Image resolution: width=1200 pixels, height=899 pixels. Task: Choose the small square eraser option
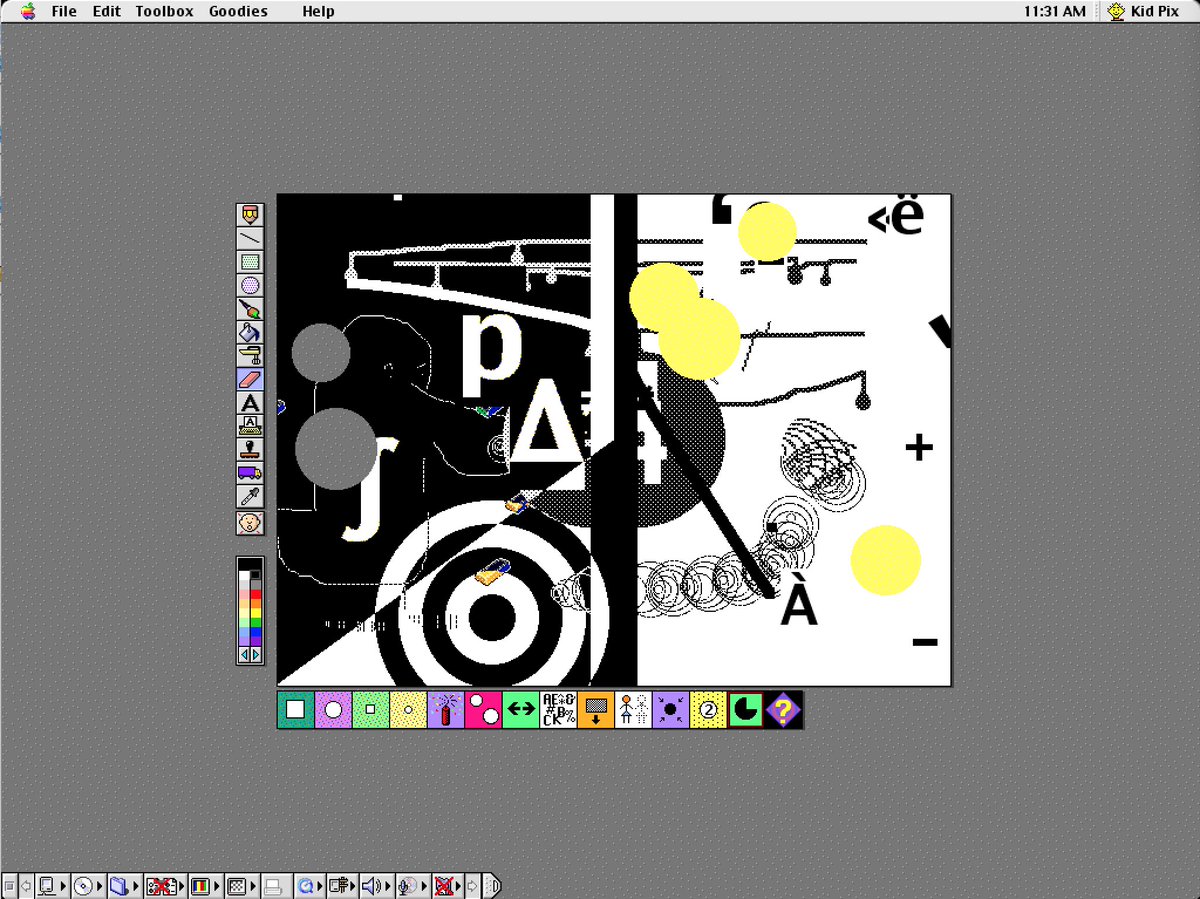pyautogui.click(x=370, y=710)
